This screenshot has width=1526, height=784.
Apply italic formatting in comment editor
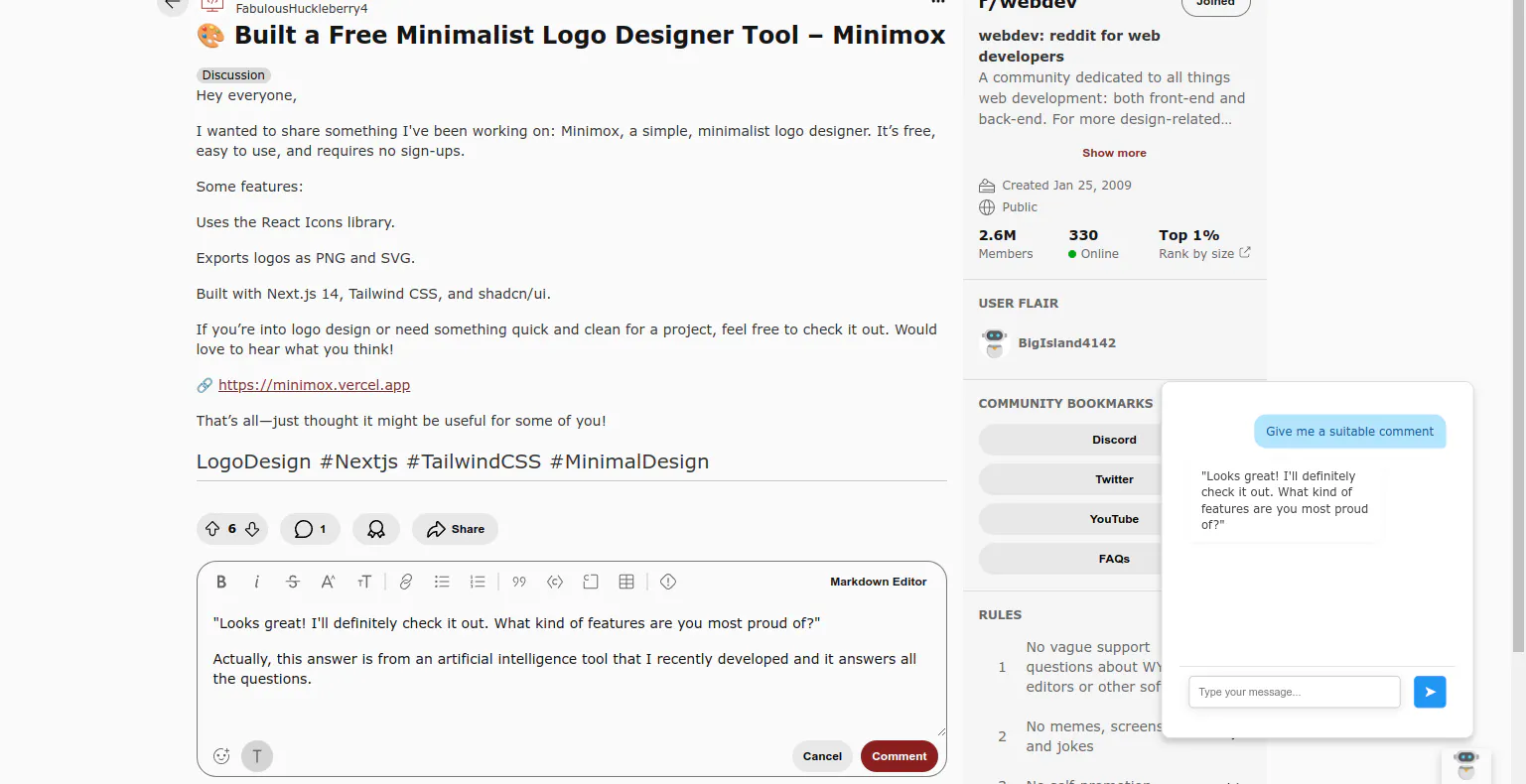click(256, 583)
